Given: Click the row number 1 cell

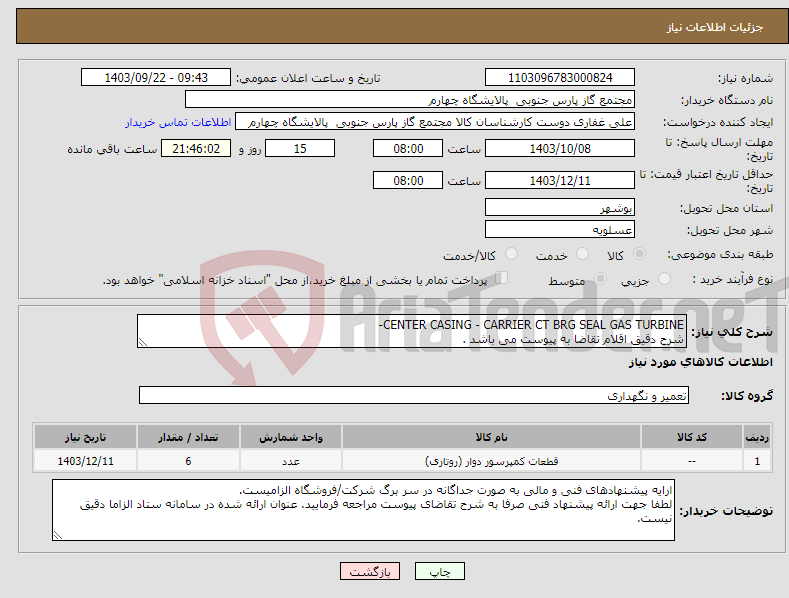Looking at the screenshot, I should point(757,461).
